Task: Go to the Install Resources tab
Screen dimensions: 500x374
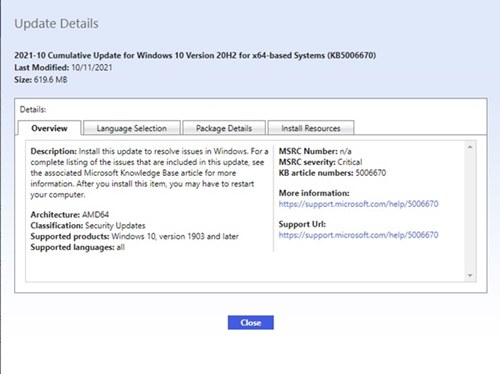Action: (311, 128)
